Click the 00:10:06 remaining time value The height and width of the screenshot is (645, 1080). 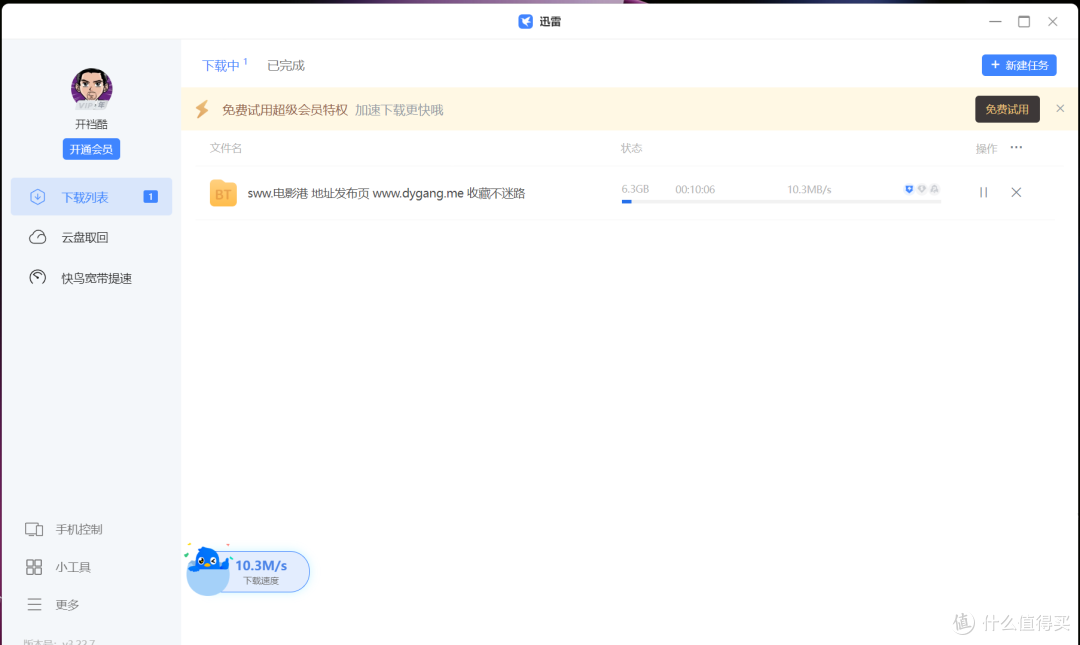(695, 190)
